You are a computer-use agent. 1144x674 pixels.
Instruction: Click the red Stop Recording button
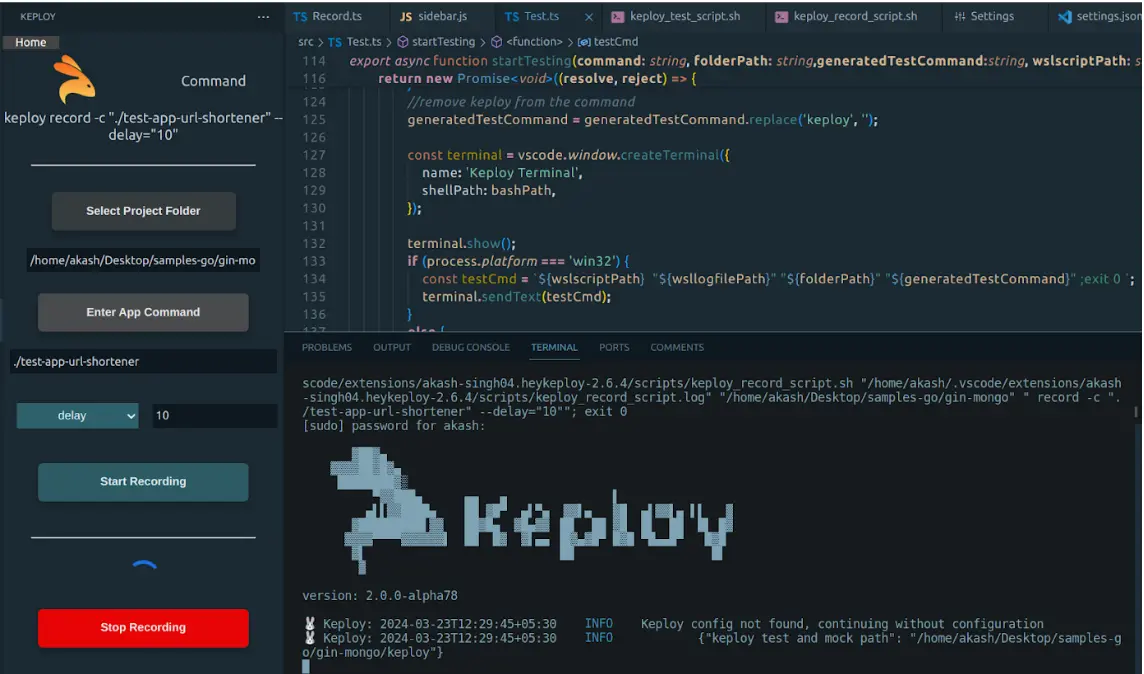pos(143,627)
